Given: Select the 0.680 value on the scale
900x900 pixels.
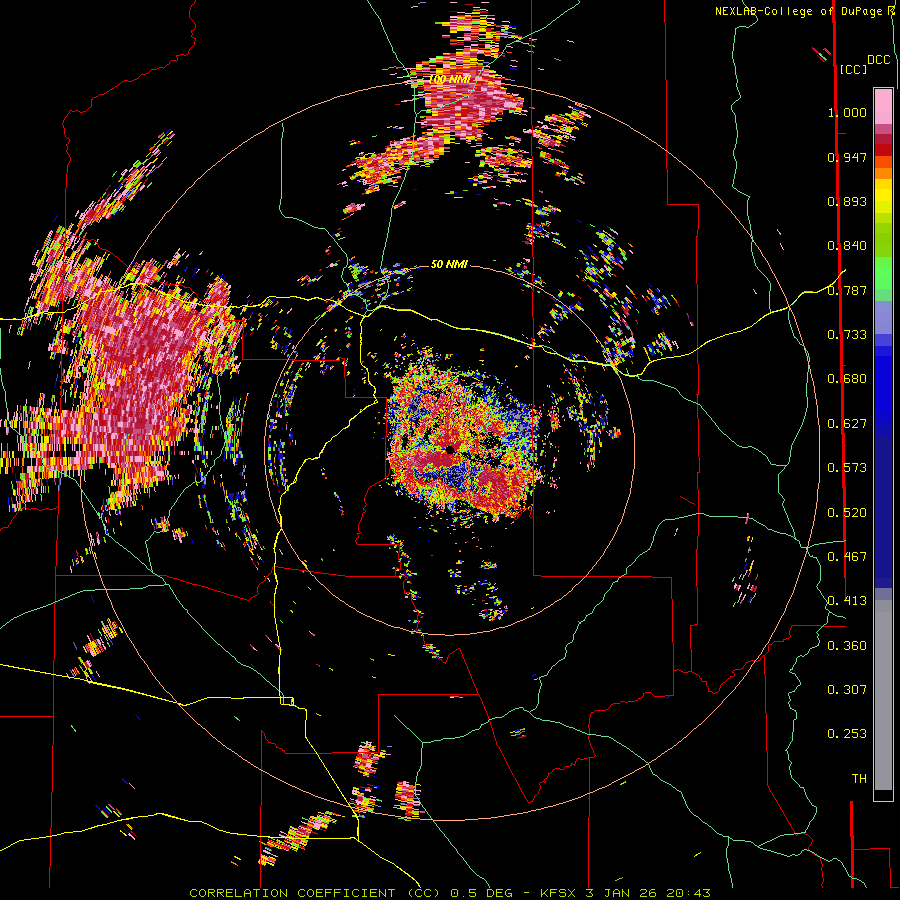Looking at the screenshot, I should click(847, 379).
